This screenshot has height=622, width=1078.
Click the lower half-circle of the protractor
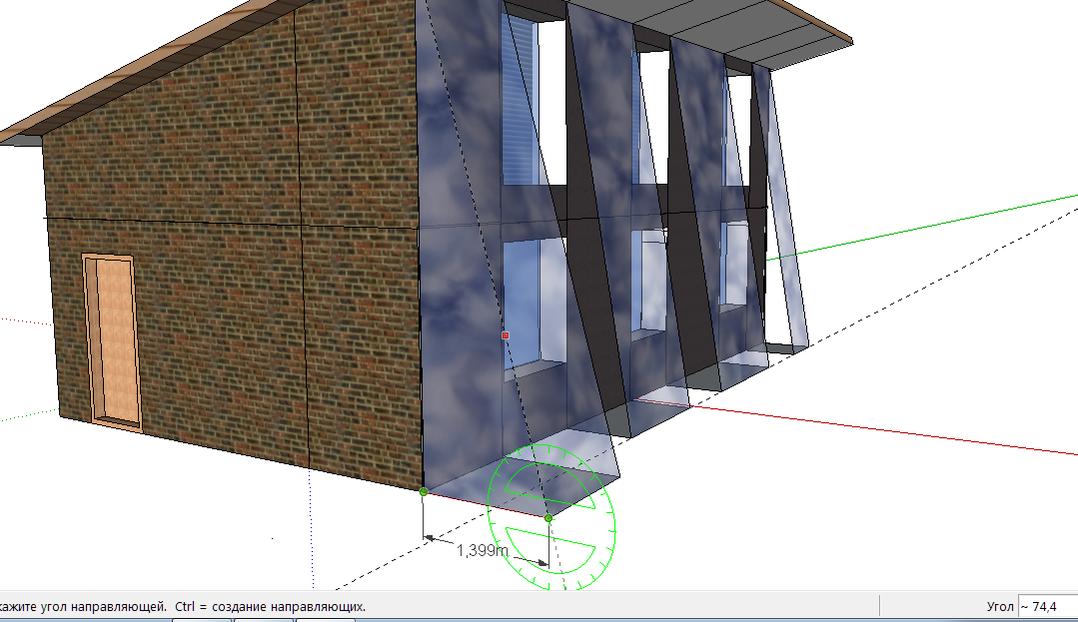coord(550,546)
